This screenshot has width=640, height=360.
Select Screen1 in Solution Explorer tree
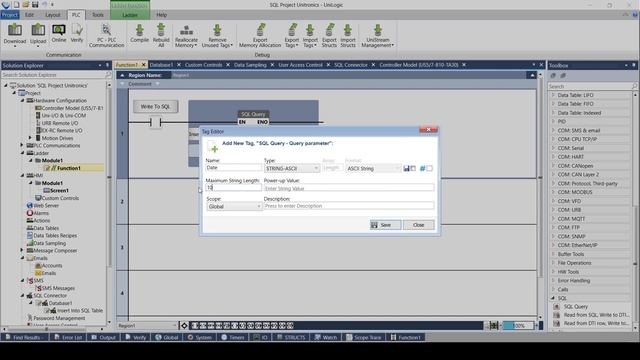[59, 191]
